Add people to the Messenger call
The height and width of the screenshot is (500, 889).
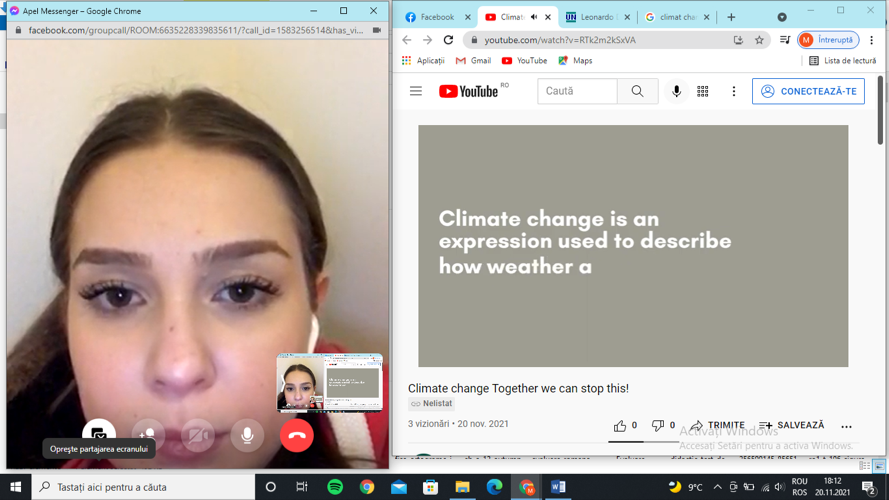point(148,435)
